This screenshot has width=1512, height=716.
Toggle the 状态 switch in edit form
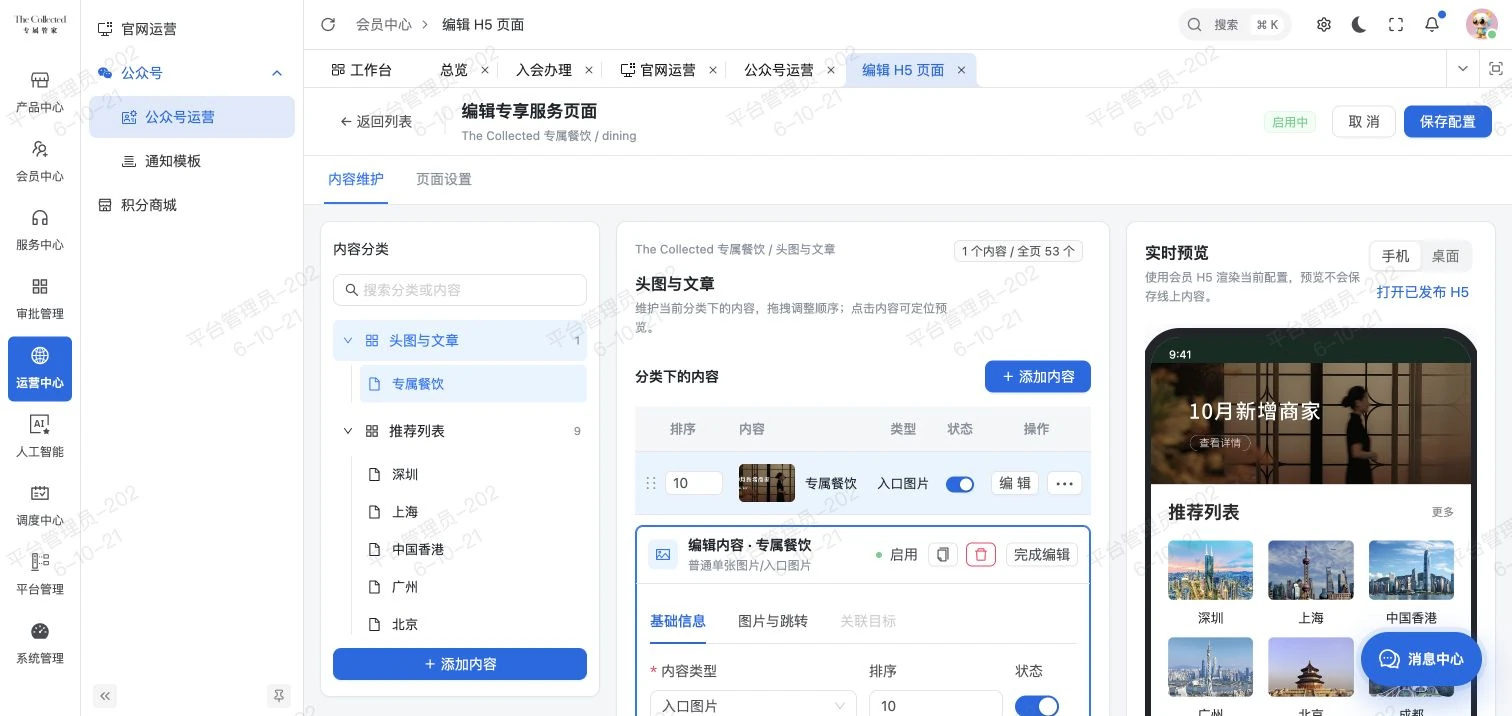click(1037, 706)
